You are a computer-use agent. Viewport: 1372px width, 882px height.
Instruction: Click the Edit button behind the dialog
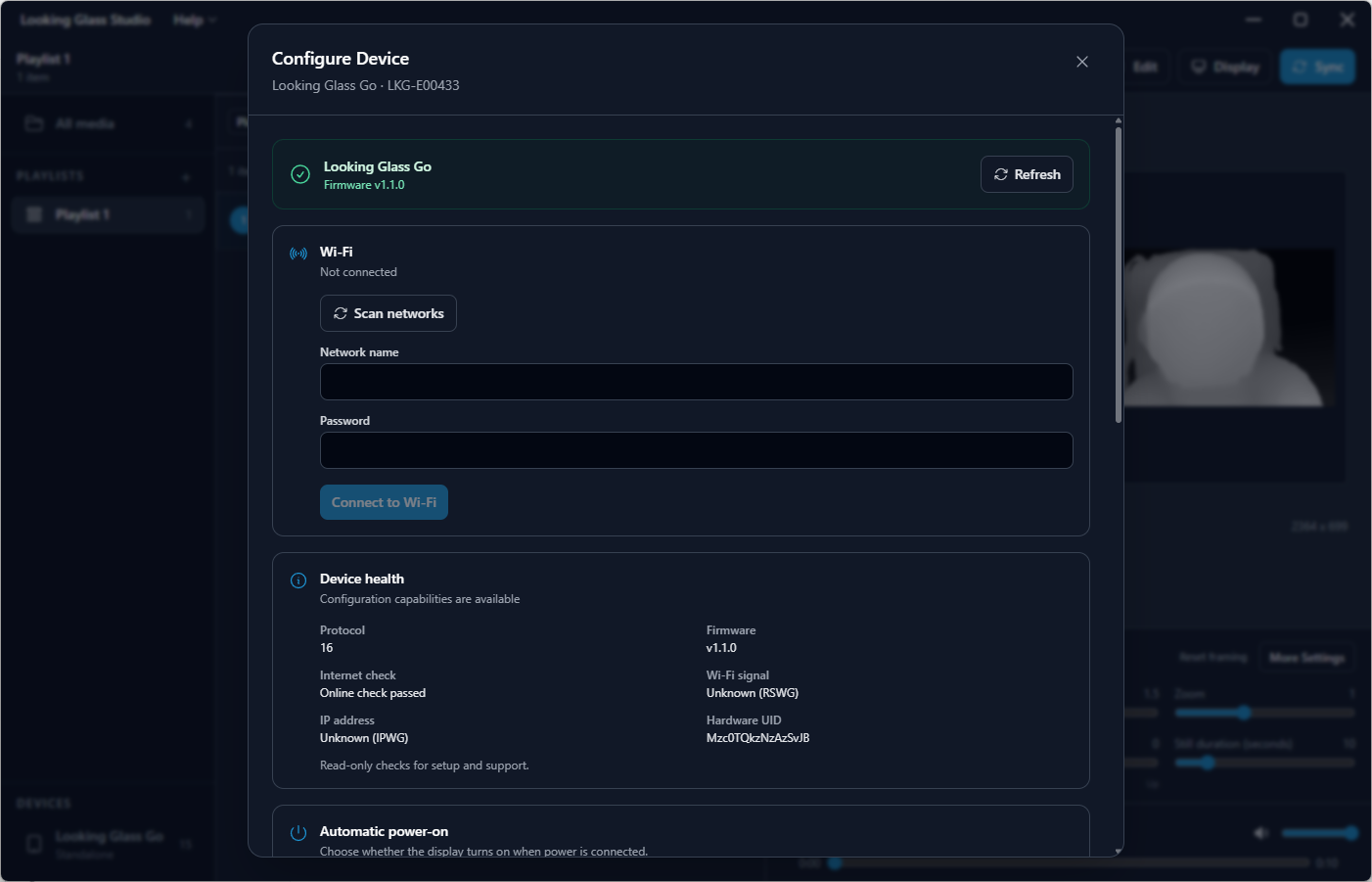click(1145, 67)
